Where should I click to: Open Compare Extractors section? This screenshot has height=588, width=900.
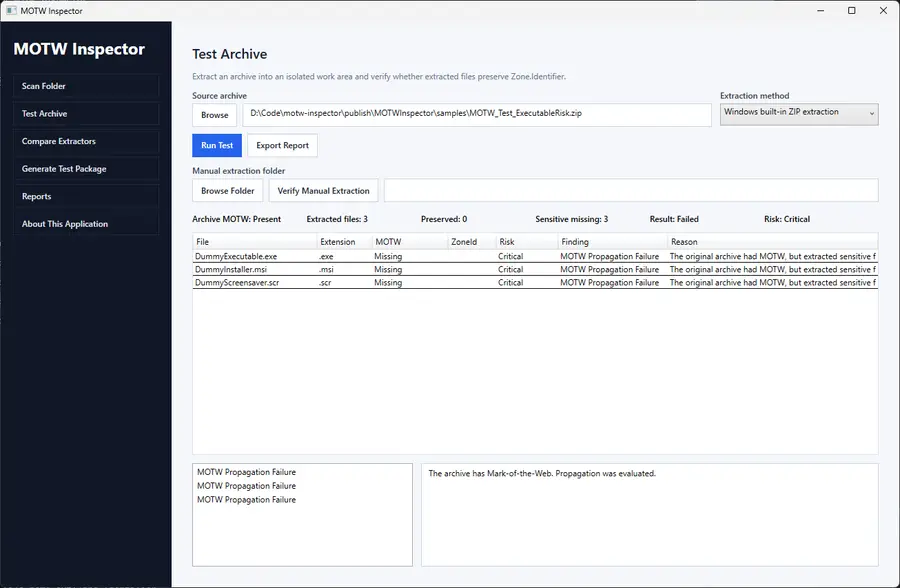pyautogui.click(x=86, y=141)
